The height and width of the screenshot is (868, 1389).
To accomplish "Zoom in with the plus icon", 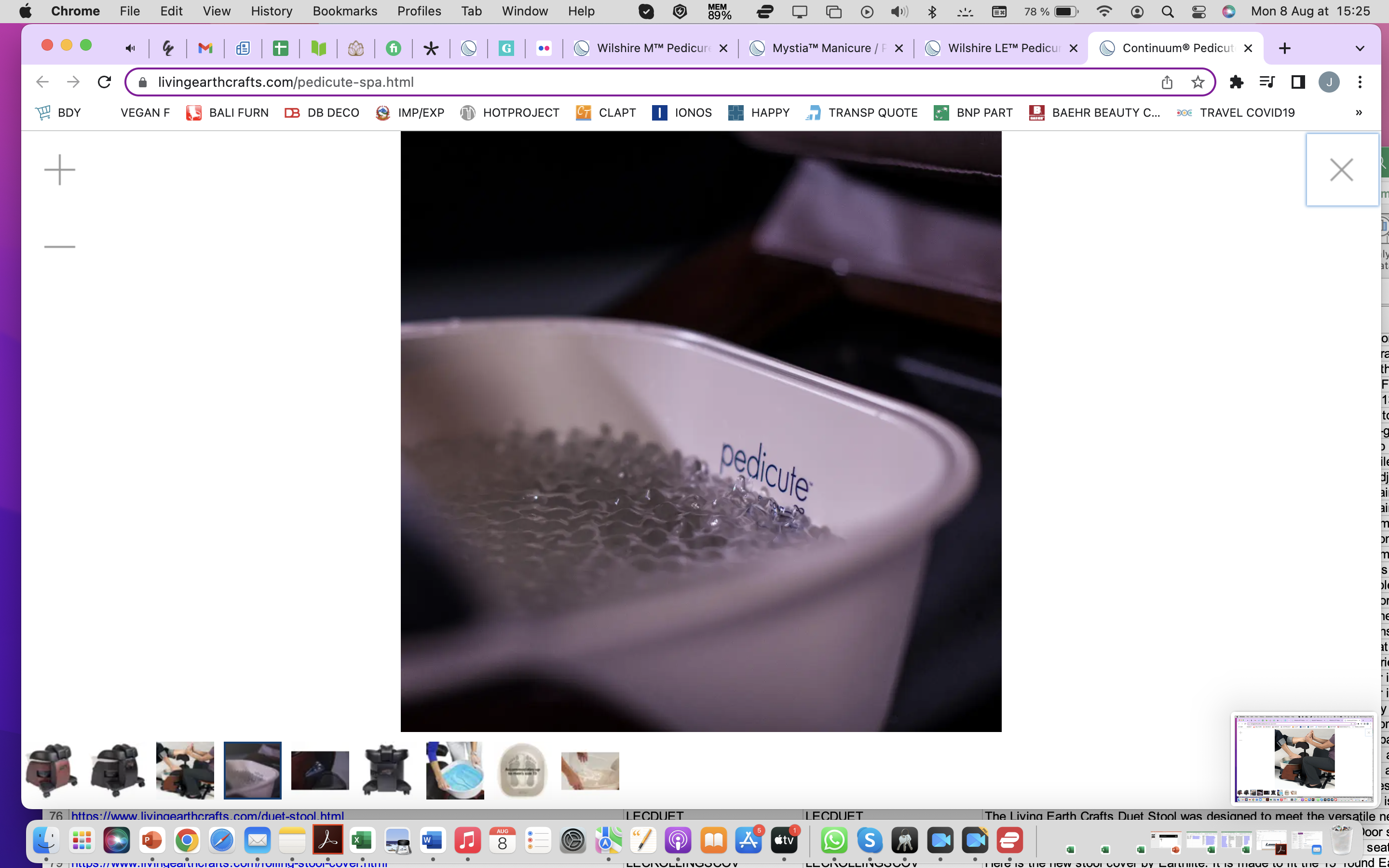I will (x=59, y=170).
